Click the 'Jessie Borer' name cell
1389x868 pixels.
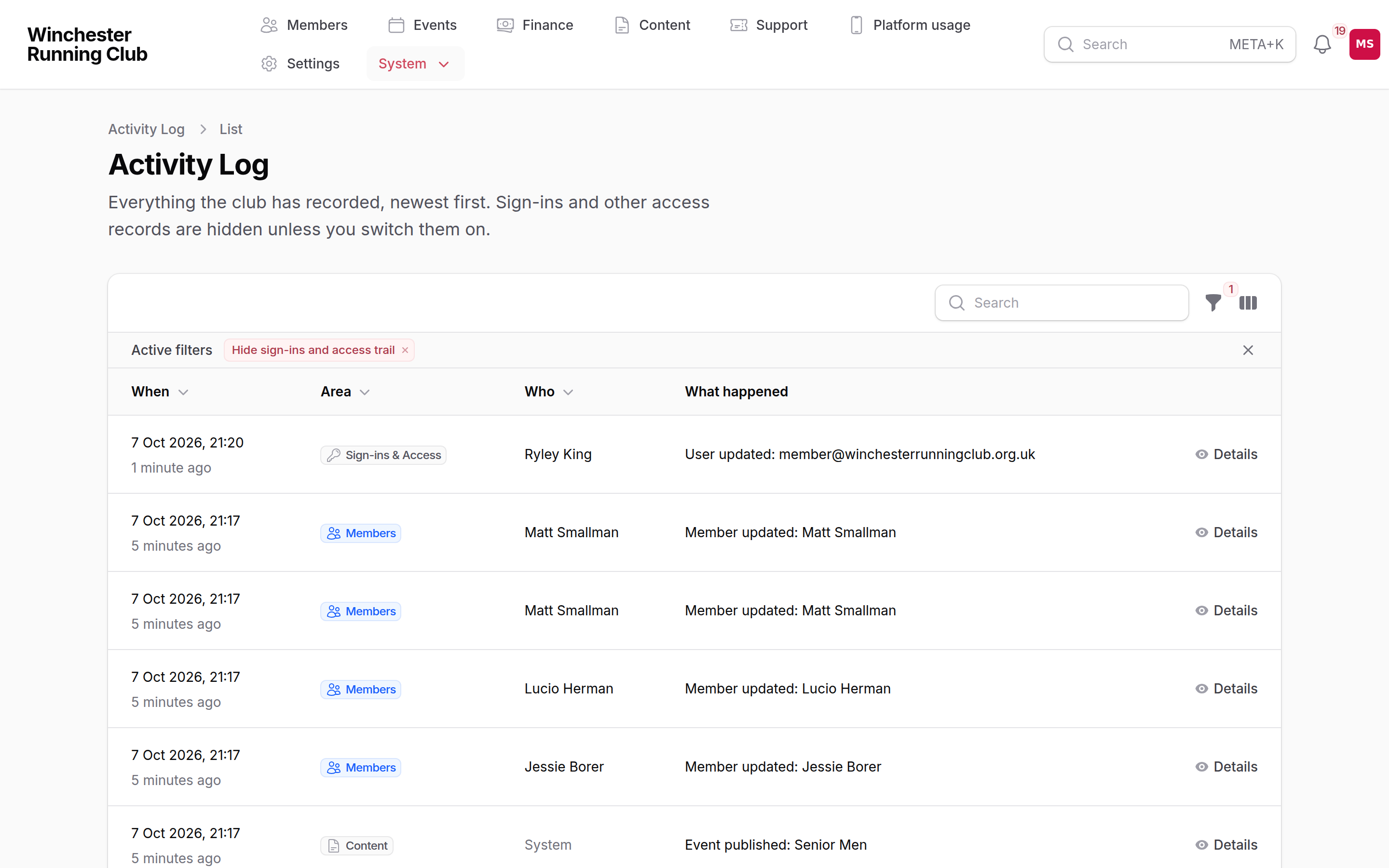coord(564,766)
